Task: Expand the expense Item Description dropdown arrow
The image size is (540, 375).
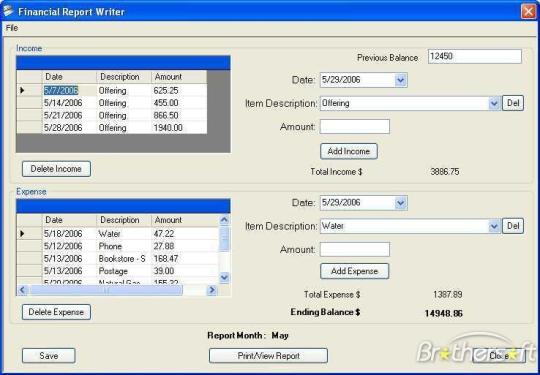Action: (x=494, y=226)
